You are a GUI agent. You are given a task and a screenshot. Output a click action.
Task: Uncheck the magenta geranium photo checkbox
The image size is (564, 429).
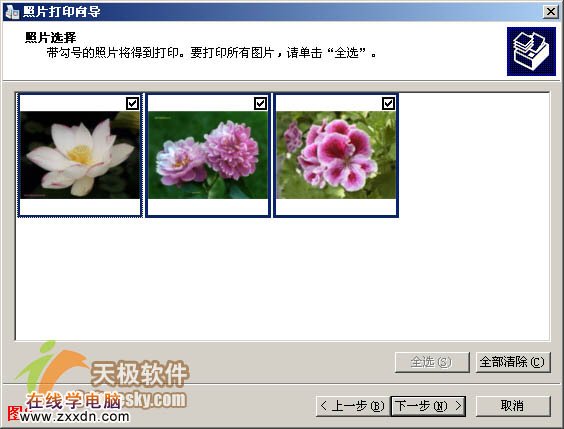(388, 104)
